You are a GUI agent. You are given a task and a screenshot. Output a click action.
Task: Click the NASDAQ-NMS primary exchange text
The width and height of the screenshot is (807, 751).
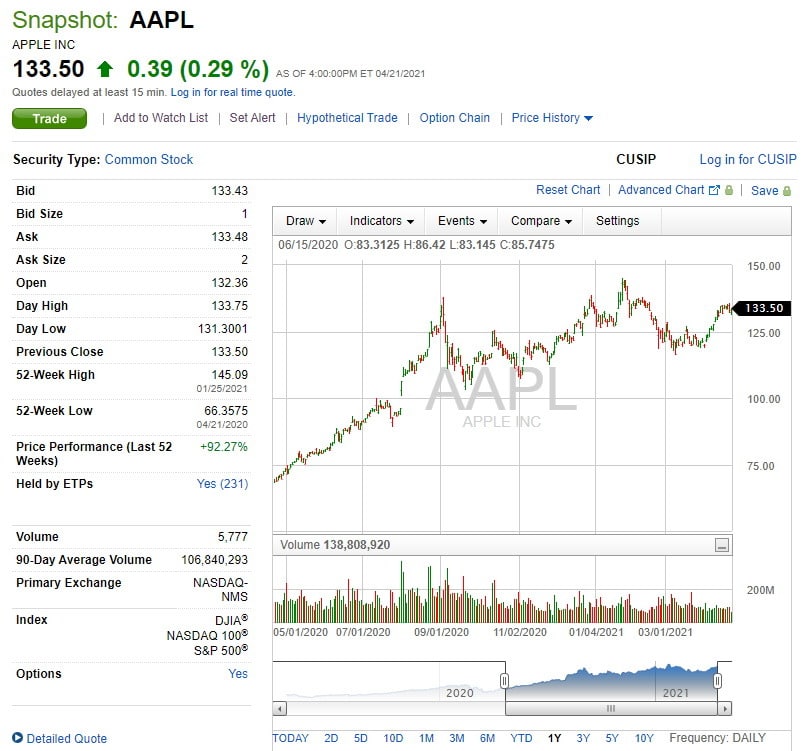[x=220, y=590]
